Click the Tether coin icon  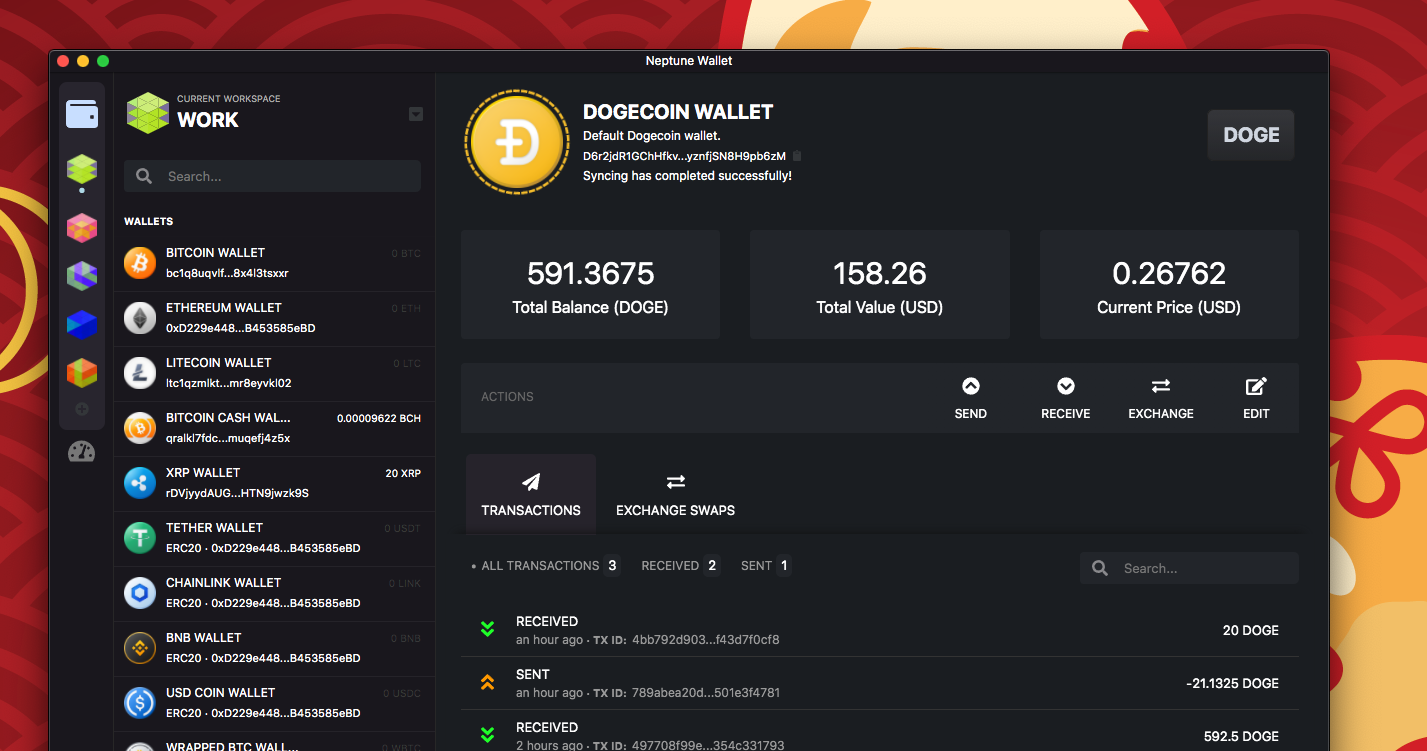(140, 538)
